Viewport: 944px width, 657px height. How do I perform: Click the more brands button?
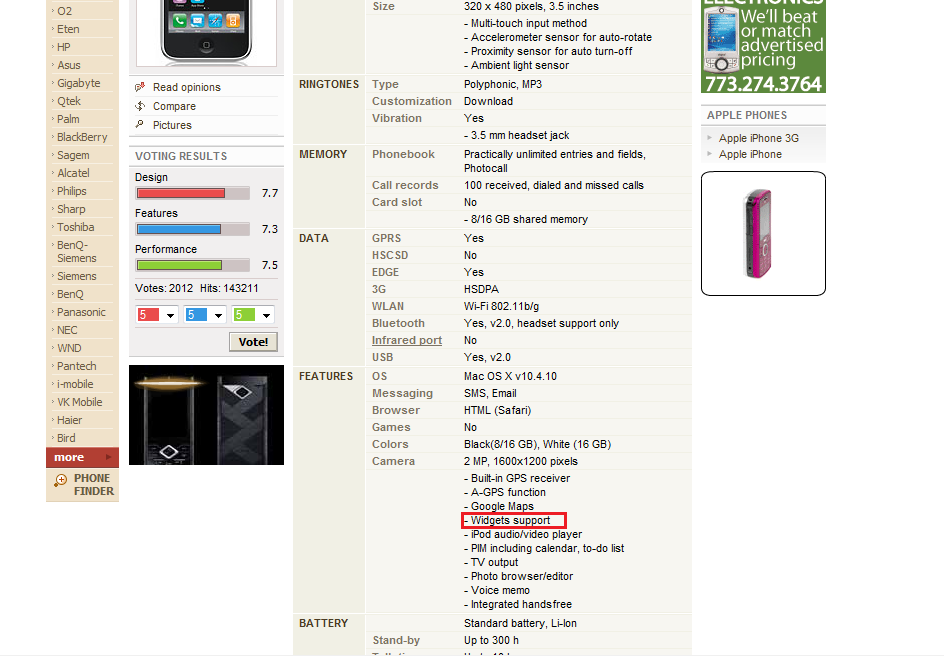[x=82, y=457]
